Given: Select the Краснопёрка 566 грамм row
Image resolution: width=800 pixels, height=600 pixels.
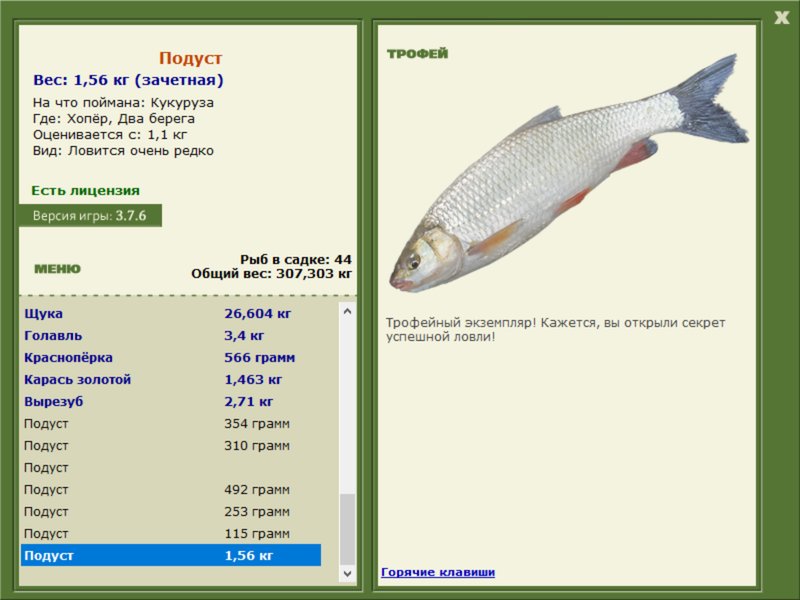Looking at the screenshot, I should click(x=171, y=358).
